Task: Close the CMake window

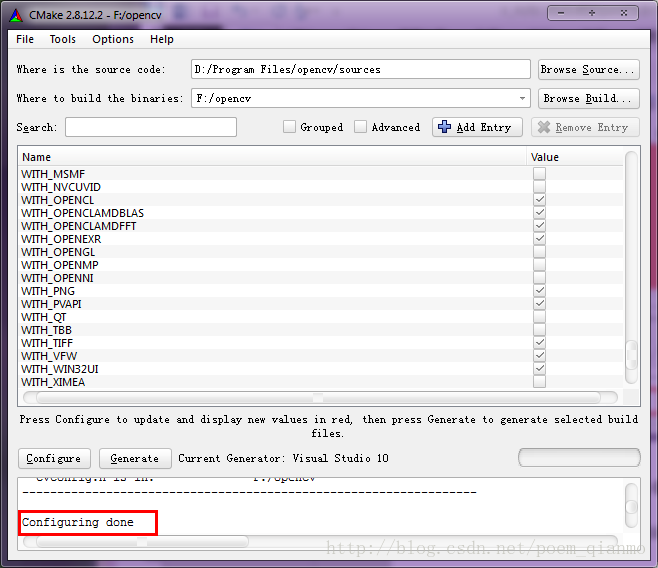Action: 624,13
